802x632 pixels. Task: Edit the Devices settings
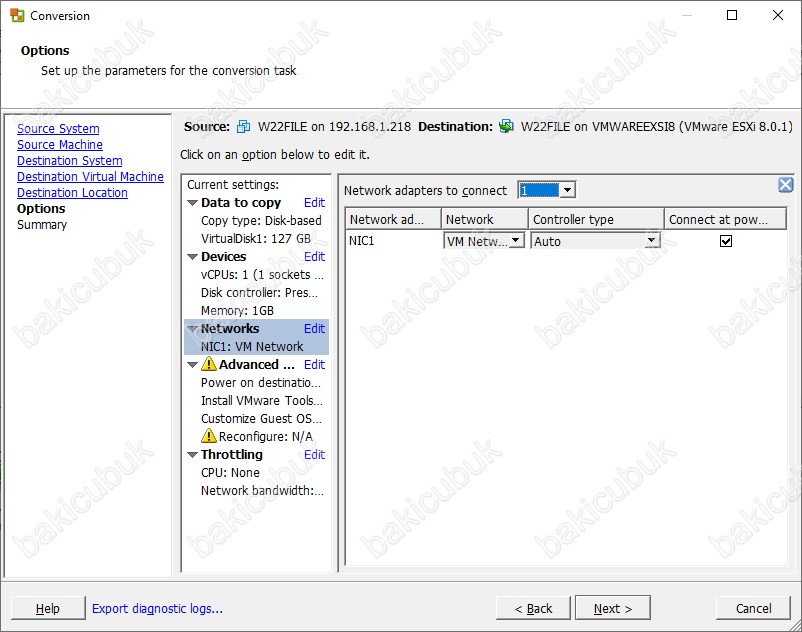coord(314,256)
